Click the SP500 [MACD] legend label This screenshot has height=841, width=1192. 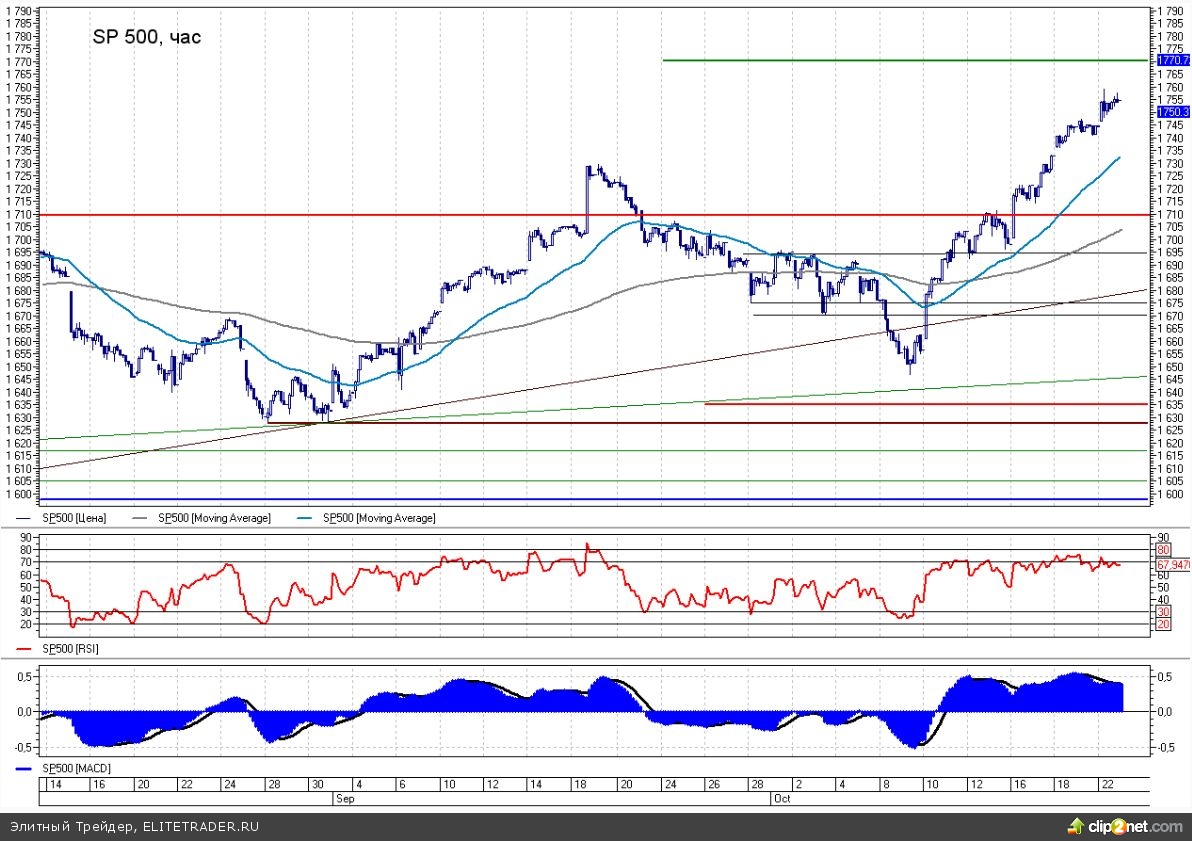click(x=75, y=768)
